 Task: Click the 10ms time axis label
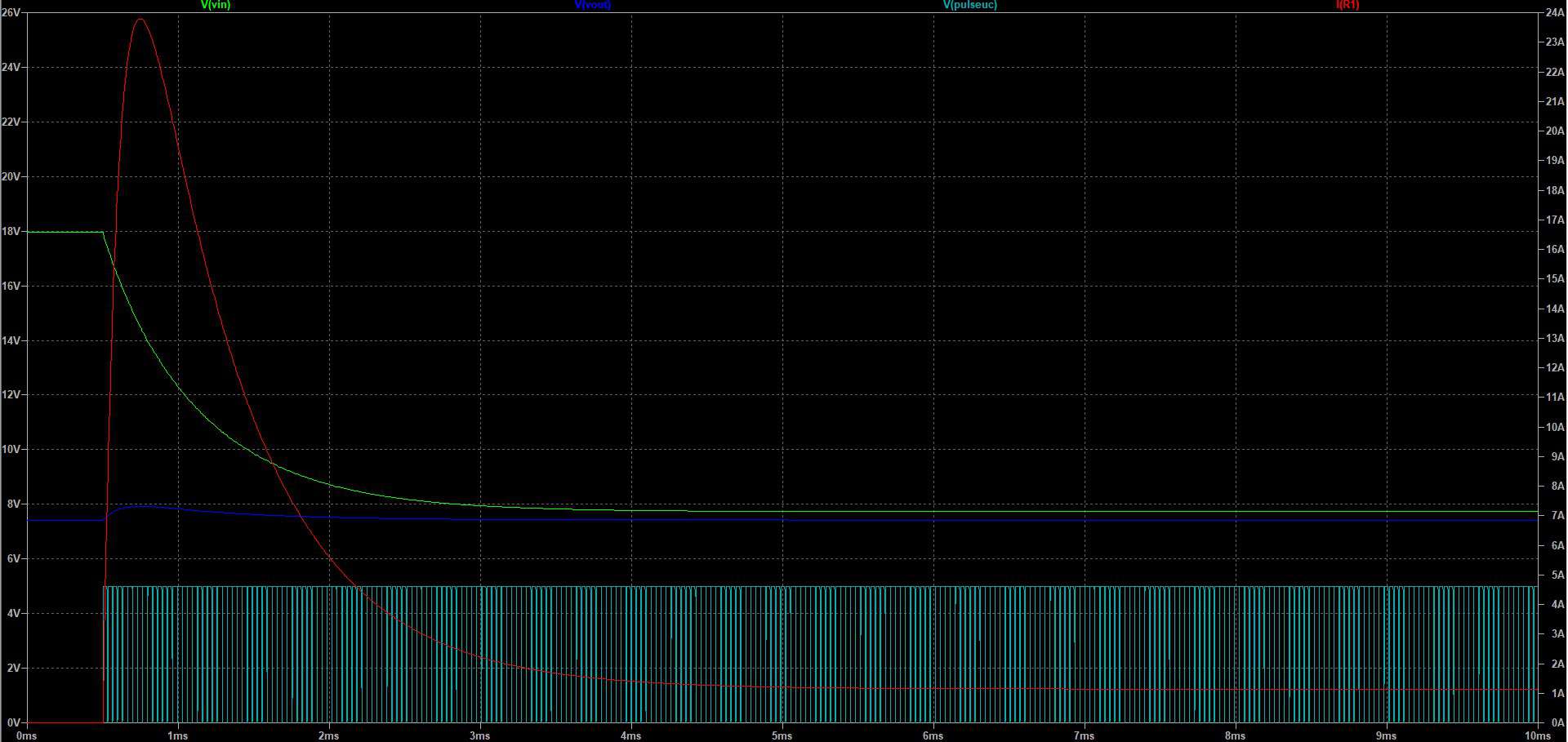pyautogui.click(x=1537, y=735)
